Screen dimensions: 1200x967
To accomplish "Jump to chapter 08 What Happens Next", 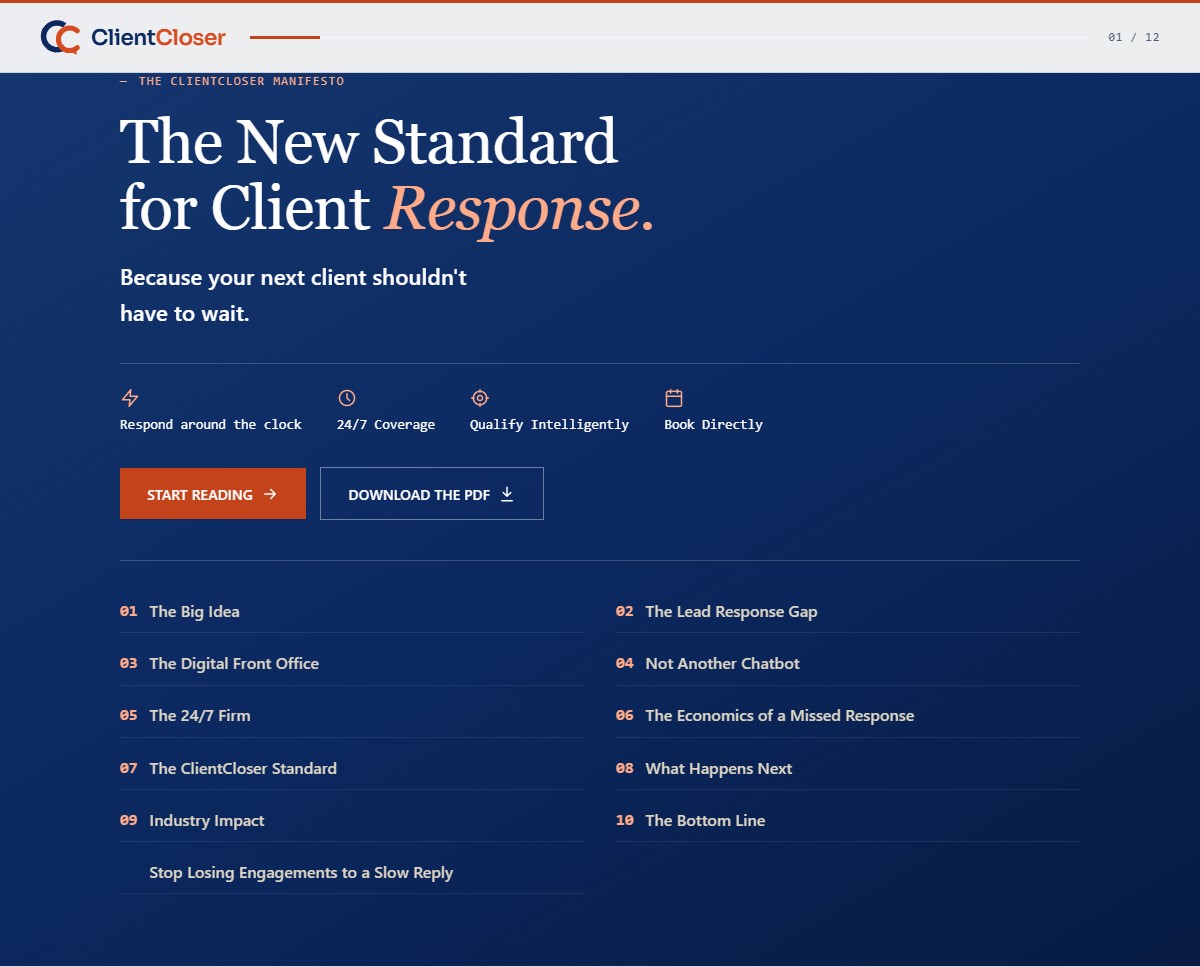I will point(848,768).
